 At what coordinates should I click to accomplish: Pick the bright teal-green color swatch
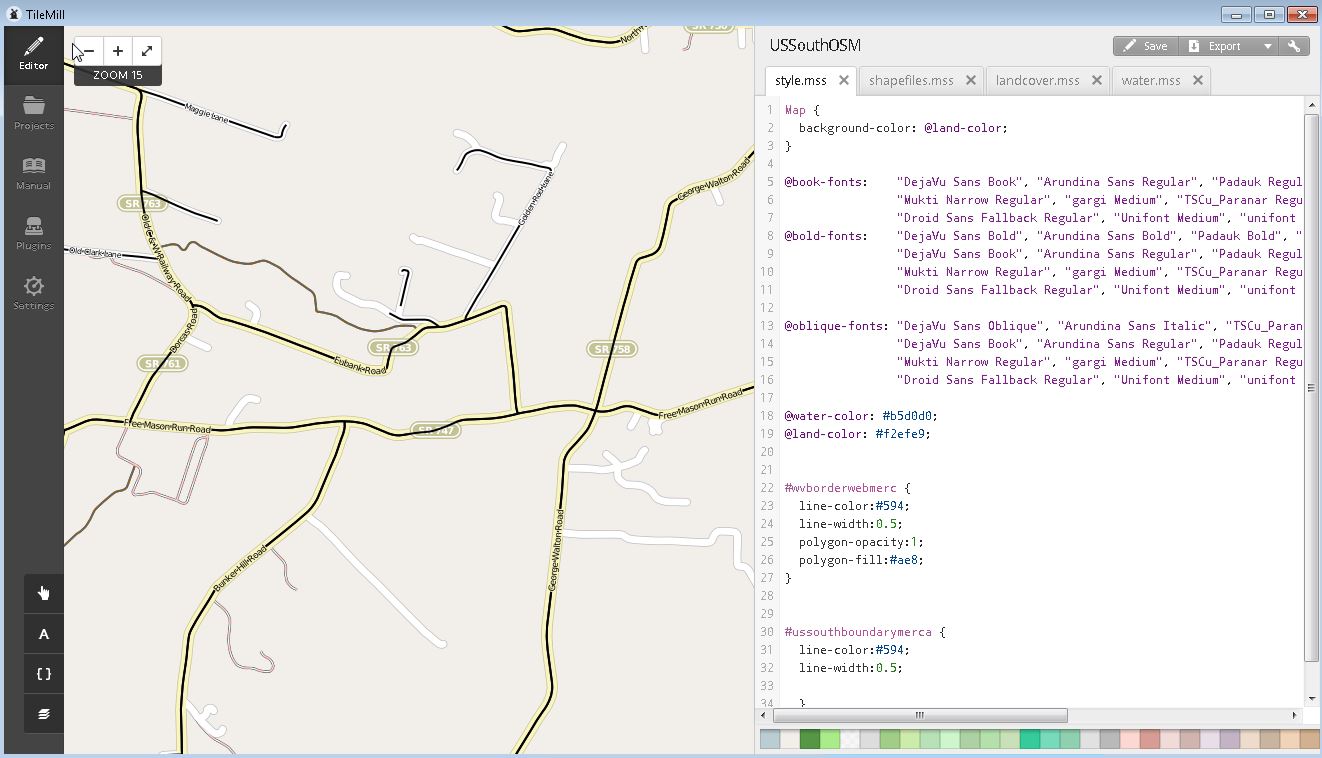[1030, 740]
